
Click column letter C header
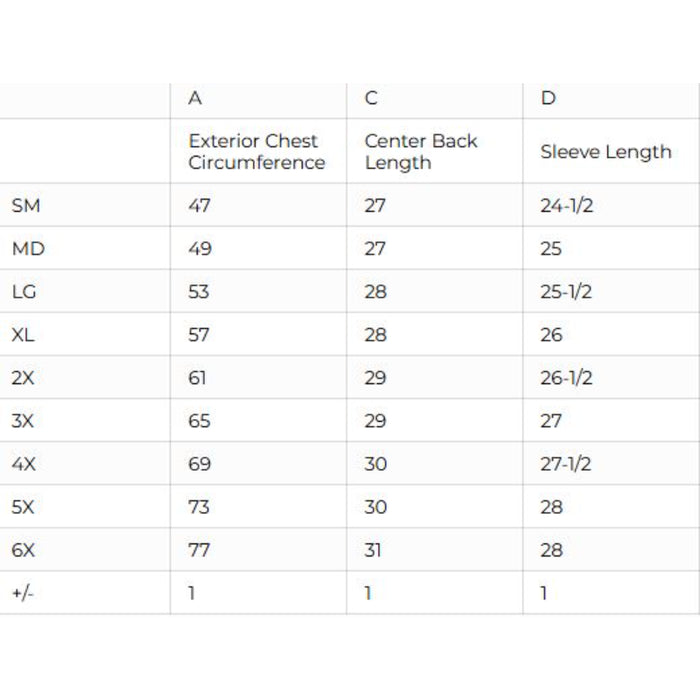pos(371,98)
